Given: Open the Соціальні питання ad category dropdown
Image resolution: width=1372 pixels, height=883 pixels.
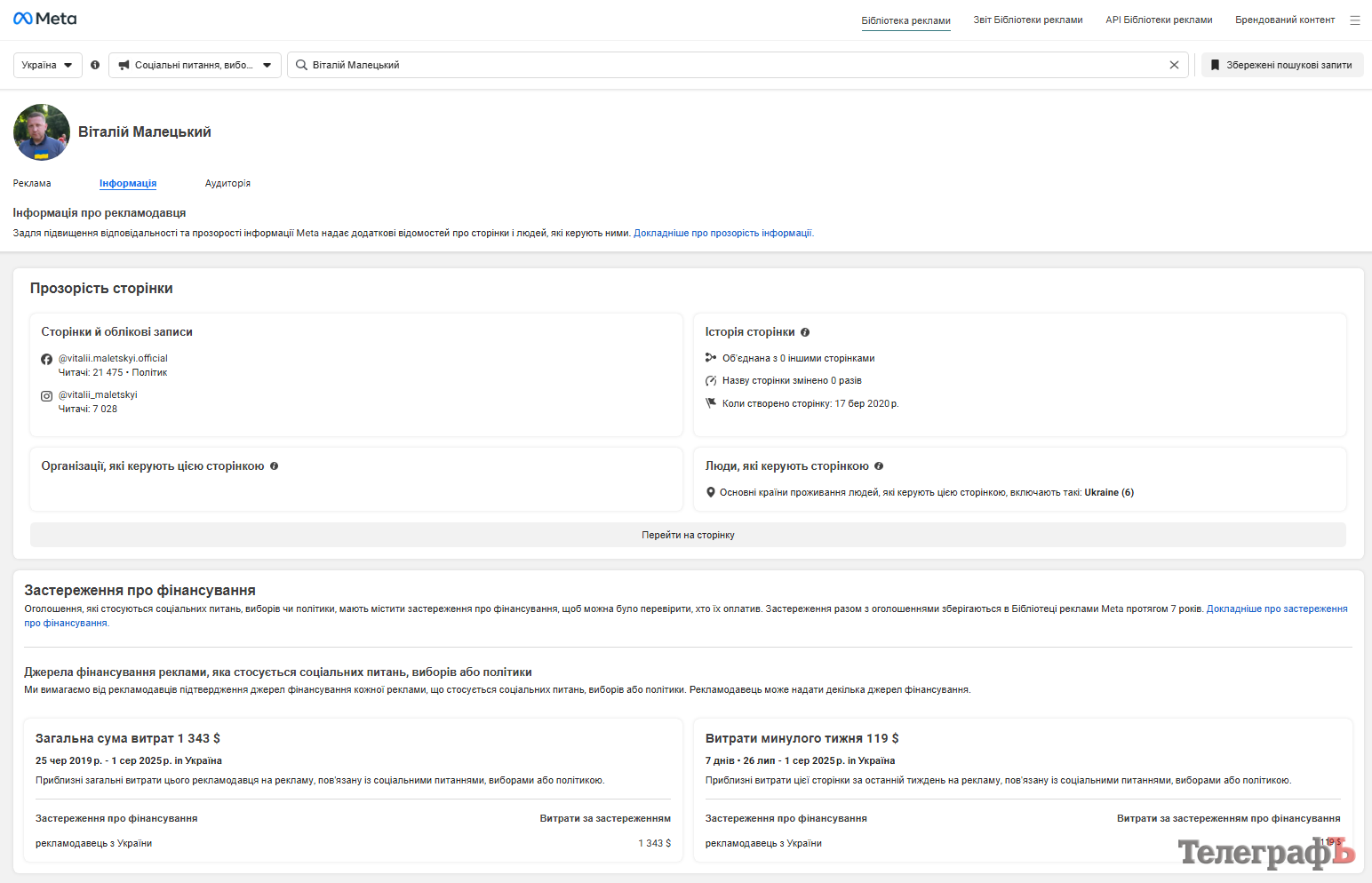Looking at the screenshot, I should 195,65.
